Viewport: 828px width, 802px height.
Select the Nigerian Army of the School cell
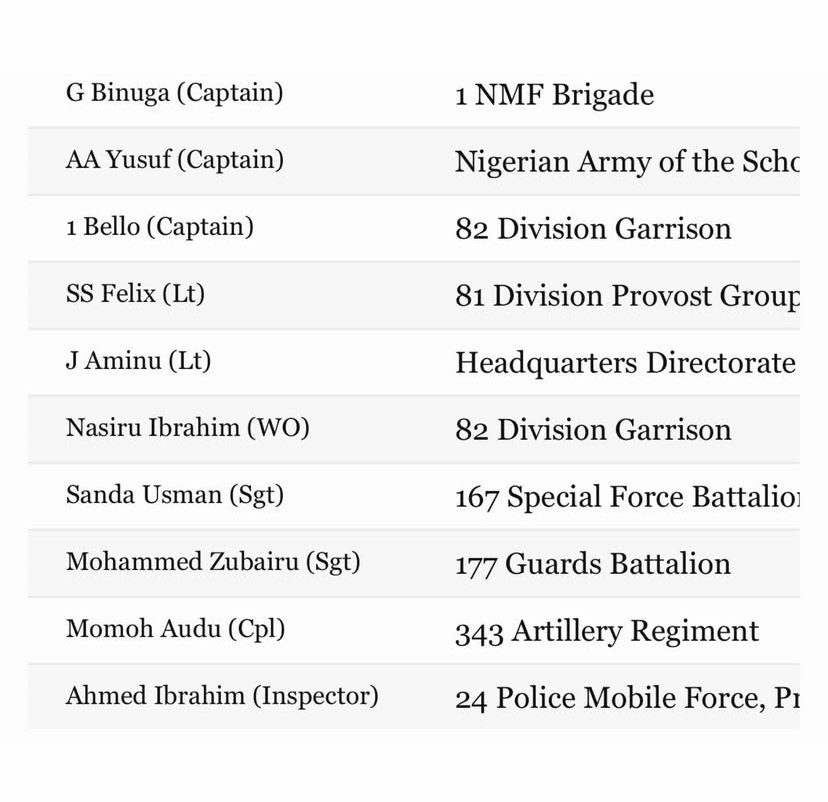click(626, 162)
